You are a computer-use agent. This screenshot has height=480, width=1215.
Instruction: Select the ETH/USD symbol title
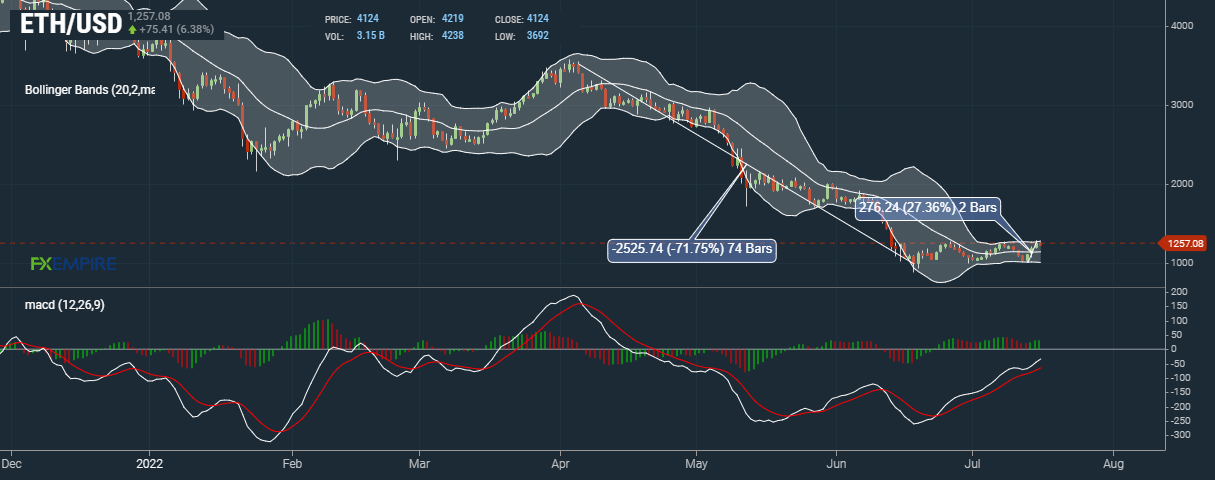(x=71, y=25)
